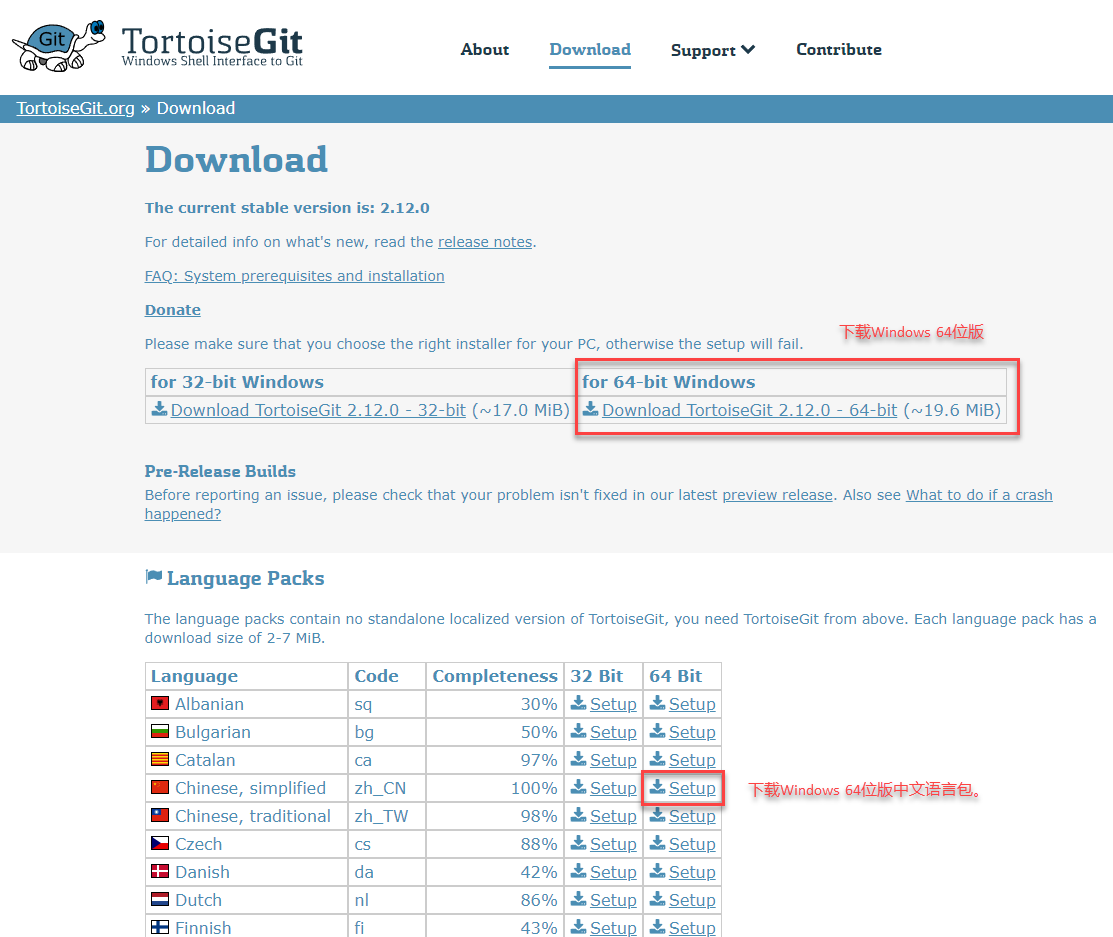This screenshot has height=937, width=1113.
Task: Download Chinese simplified 32 Bit Setup
Action: tap(613, 788)
